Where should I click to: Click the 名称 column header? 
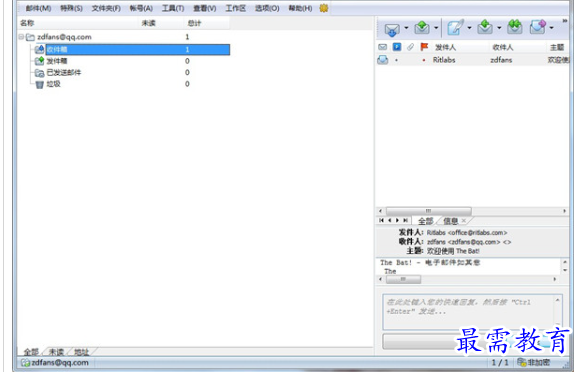pyautogui.click(x=27, y=23)
